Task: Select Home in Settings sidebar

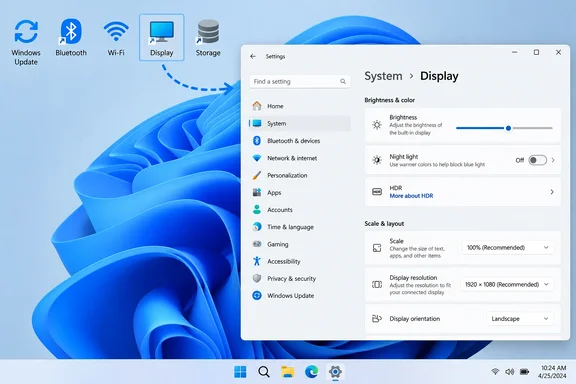Action: click(x=299, y=106)
